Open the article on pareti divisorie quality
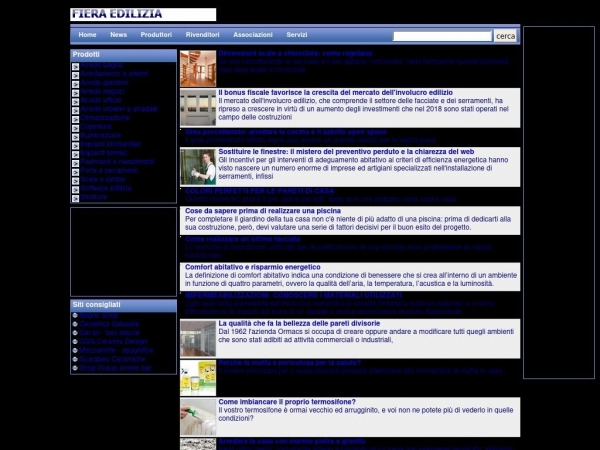This screenshot has width=600, height=450. click(x=299, y=323)
